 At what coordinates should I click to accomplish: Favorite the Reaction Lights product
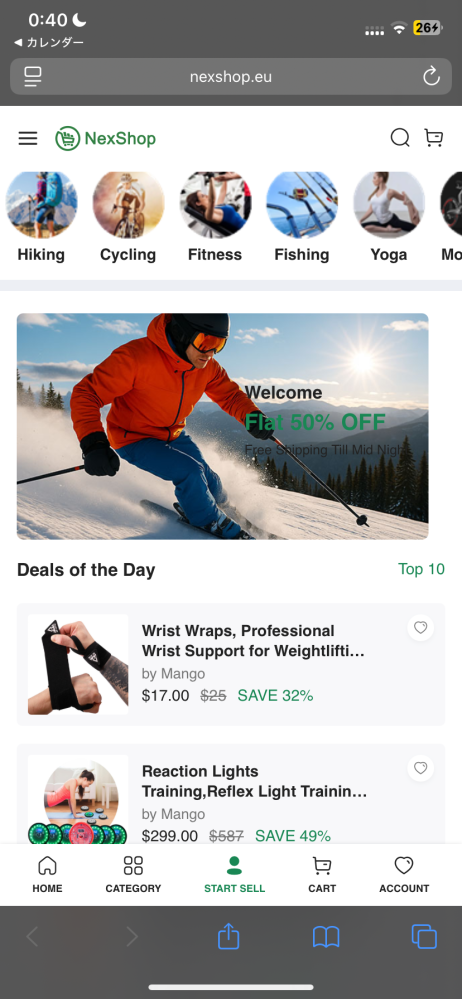pos(421,768)
